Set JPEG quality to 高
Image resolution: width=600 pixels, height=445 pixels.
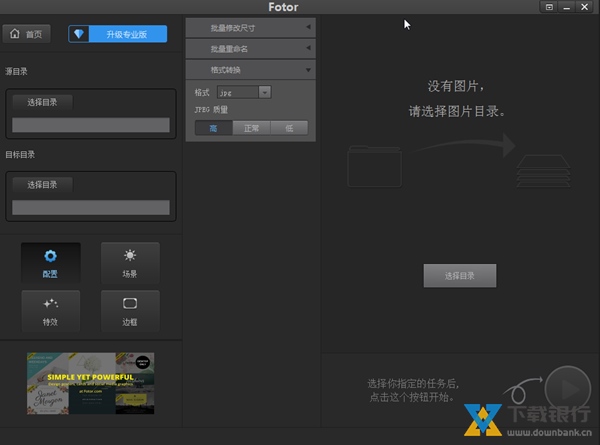pos(214,128)
